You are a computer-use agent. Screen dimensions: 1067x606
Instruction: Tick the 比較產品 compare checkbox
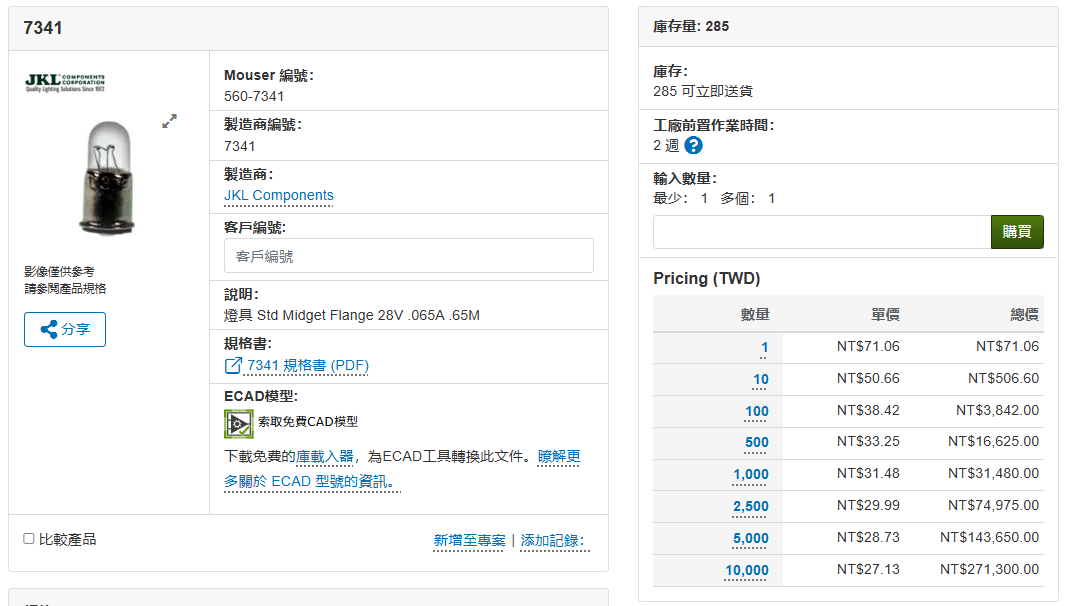29,539
